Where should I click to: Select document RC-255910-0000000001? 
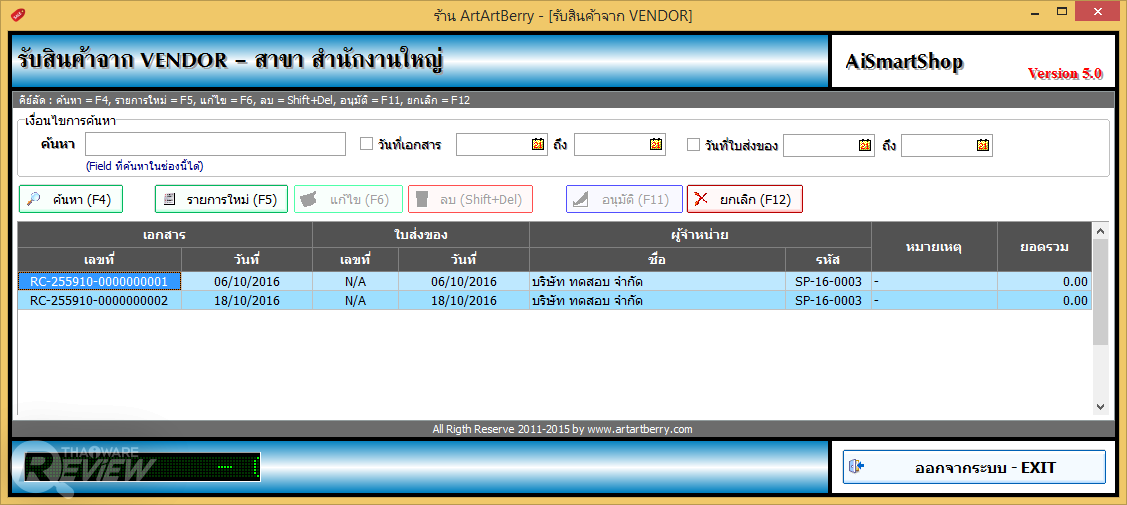coord(99,282)
